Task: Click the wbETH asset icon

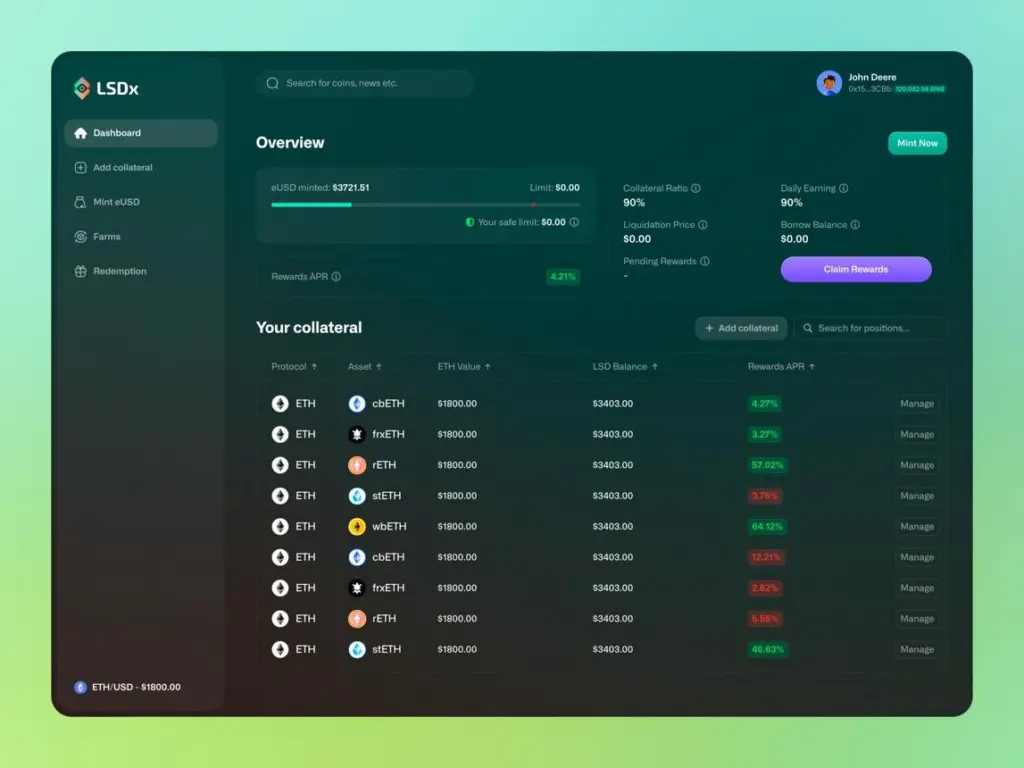Action: point(357,526)
